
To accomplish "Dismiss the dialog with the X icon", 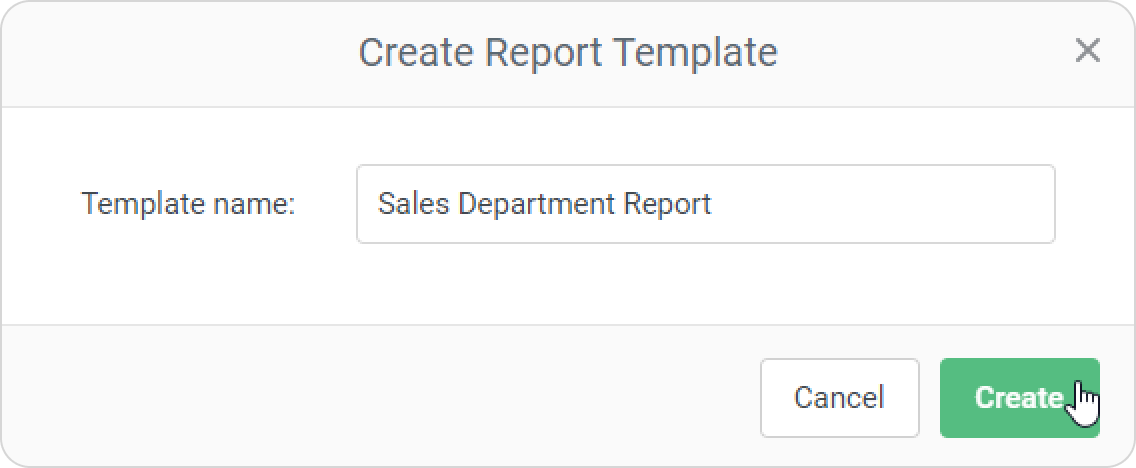I will (x=1087, y=51).
